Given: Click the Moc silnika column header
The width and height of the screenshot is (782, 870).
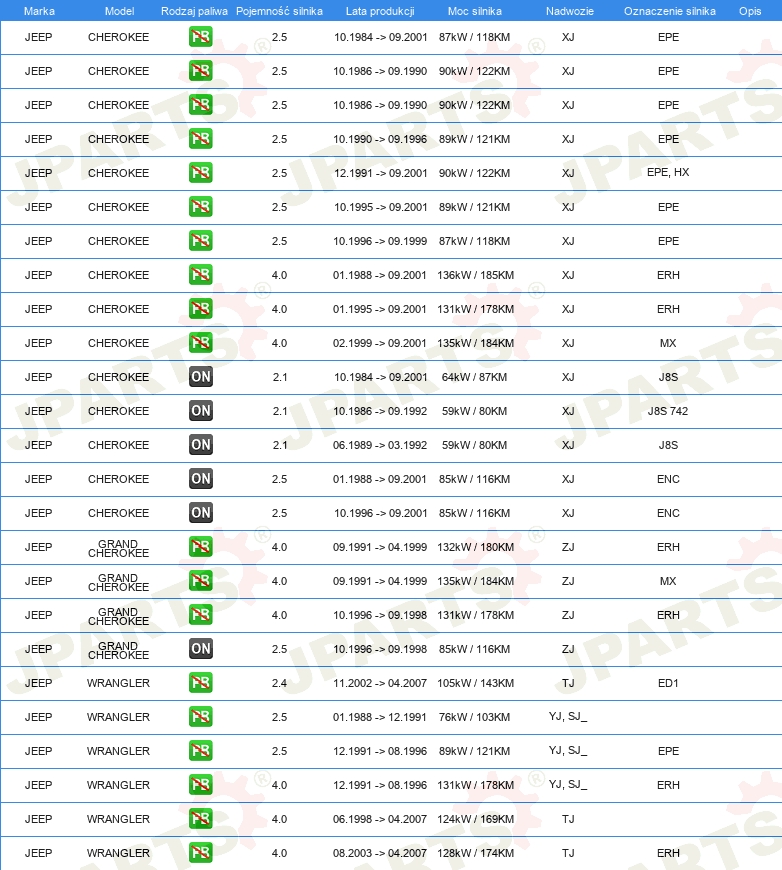Looking at the screenshot, I should [x=475, y=11].
